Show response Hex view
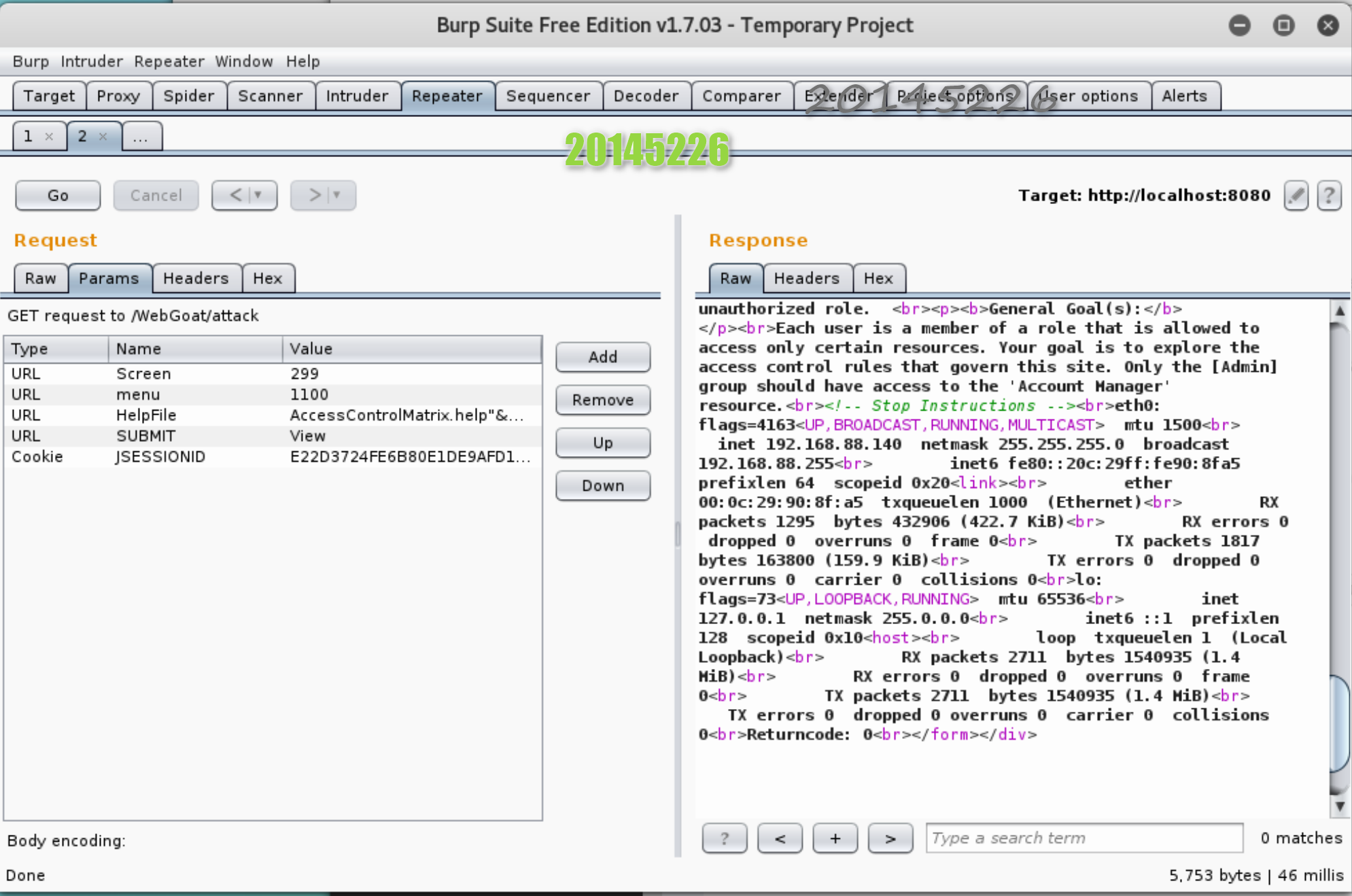This screenshot has width=1352, height=896. (878, 278)
